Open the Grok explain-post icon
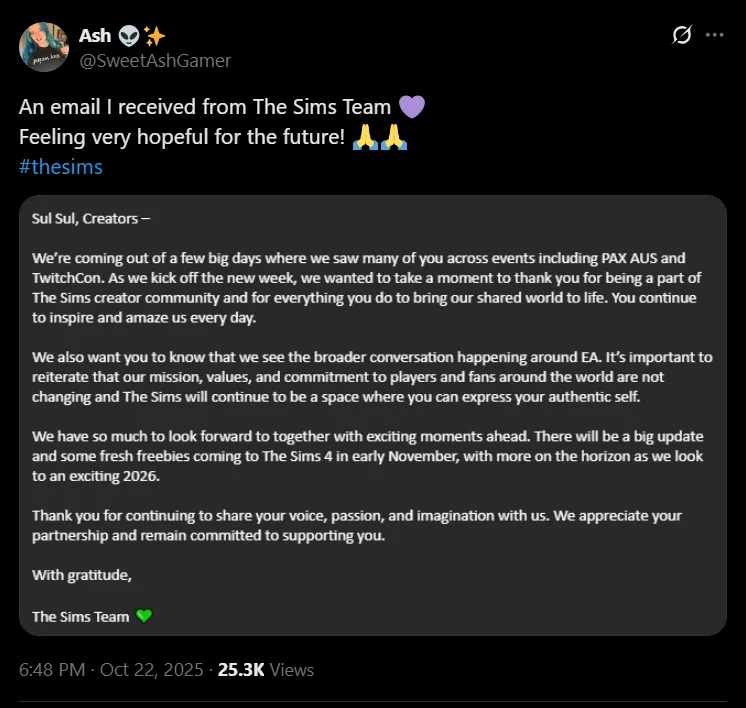The height and width of the screenshot is (708, 746). pyautogui.click(x=681, y=35)
